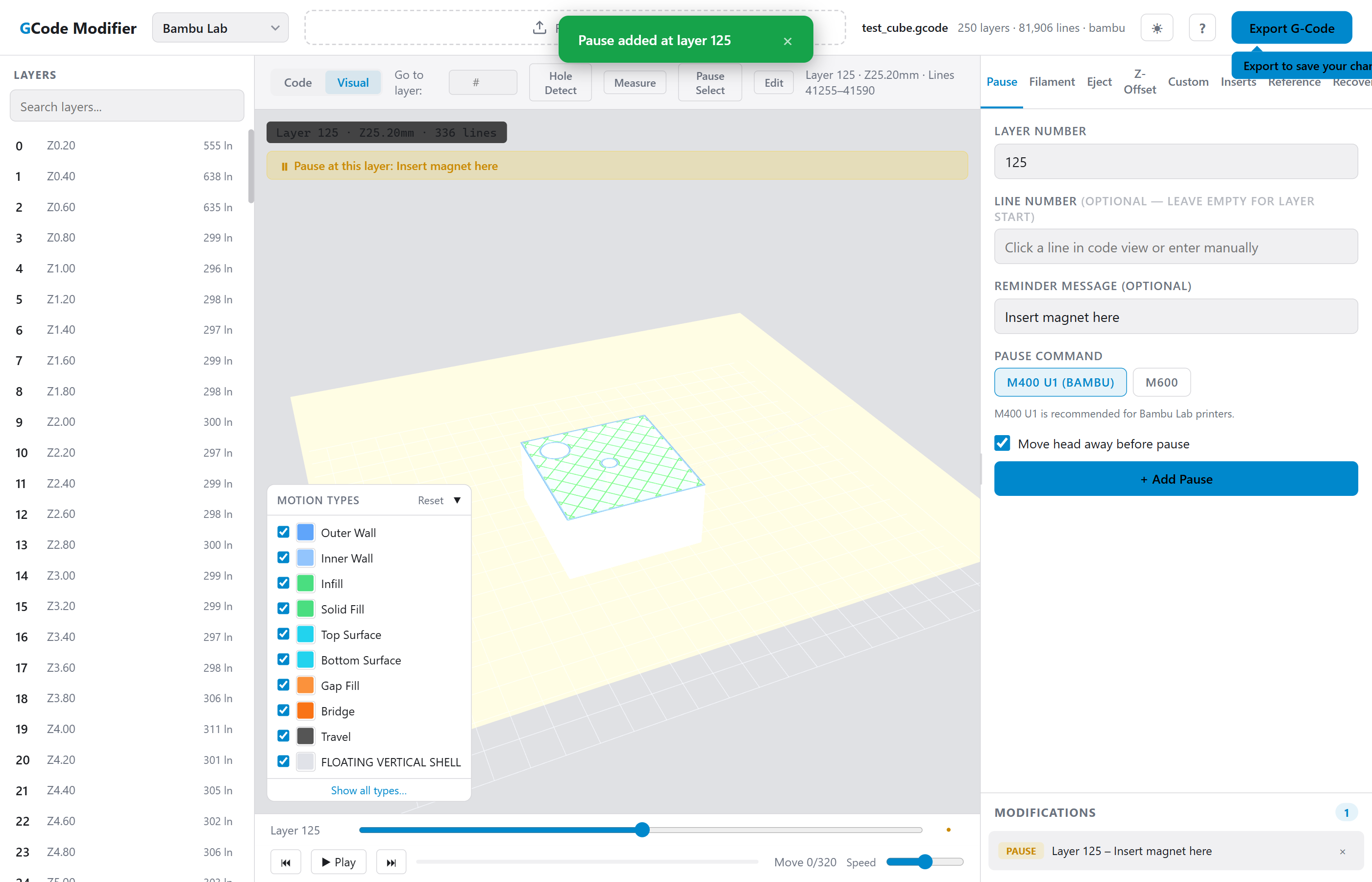Switch to the Visual view tab
The height and width of the screenshot is (882, 1372).
click(353, 82)
